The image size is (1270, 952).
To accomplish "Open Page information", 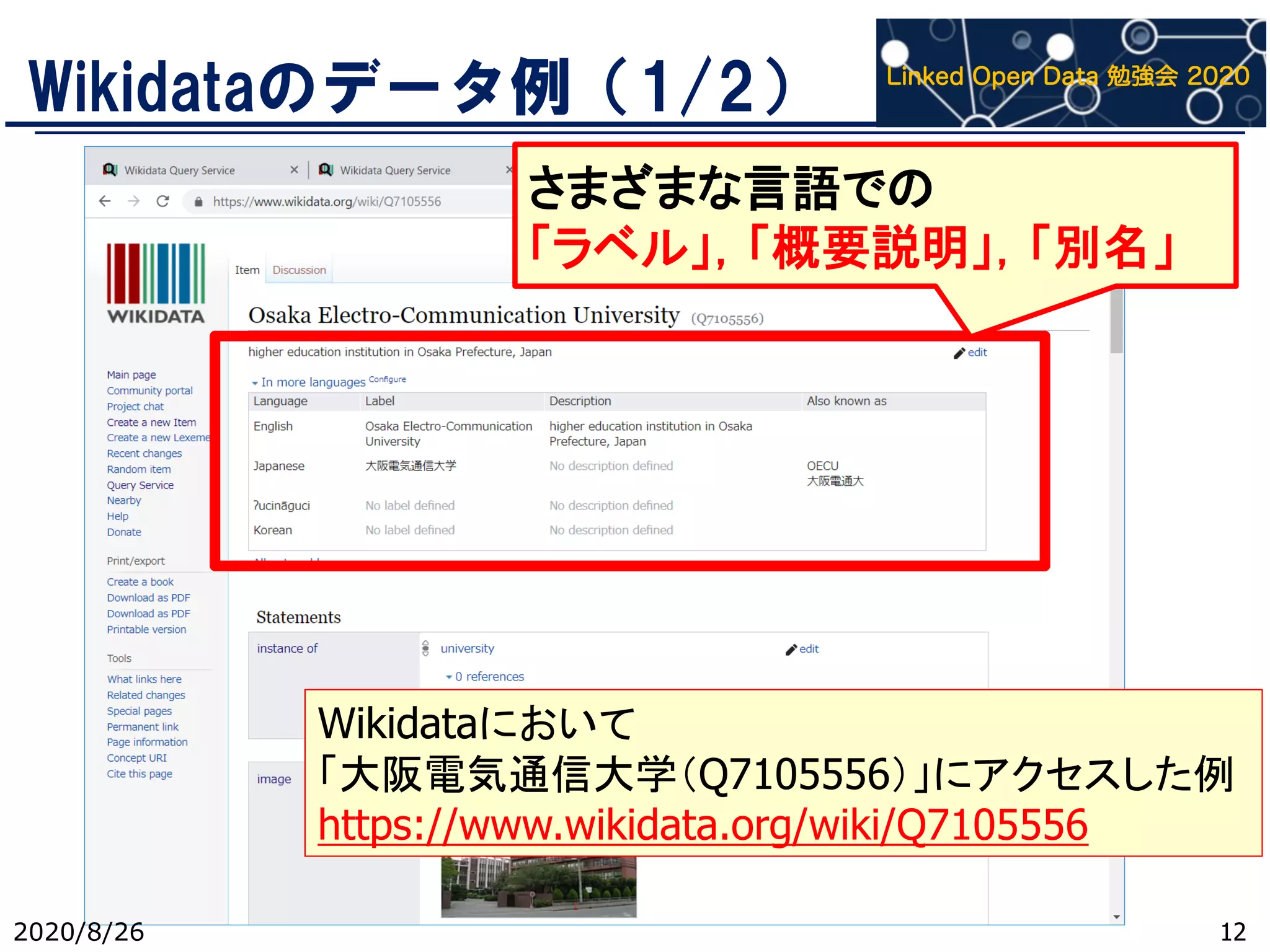I will tap(147, 743).
